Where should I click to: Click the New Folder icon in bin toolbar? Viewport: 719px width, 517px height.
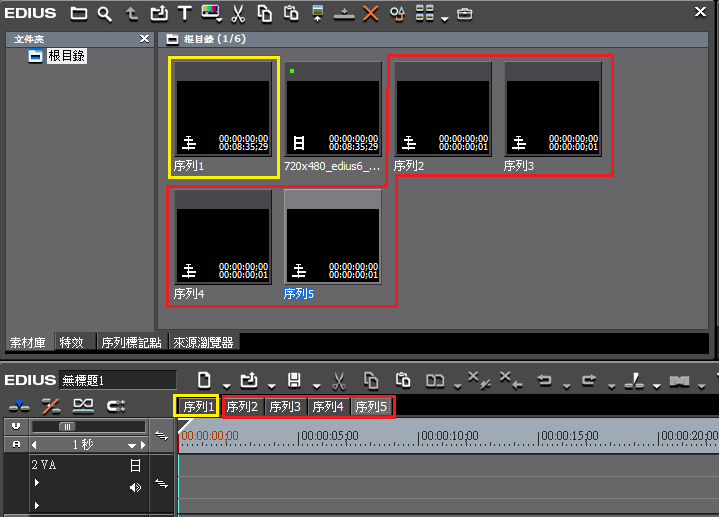click(78, 14)
